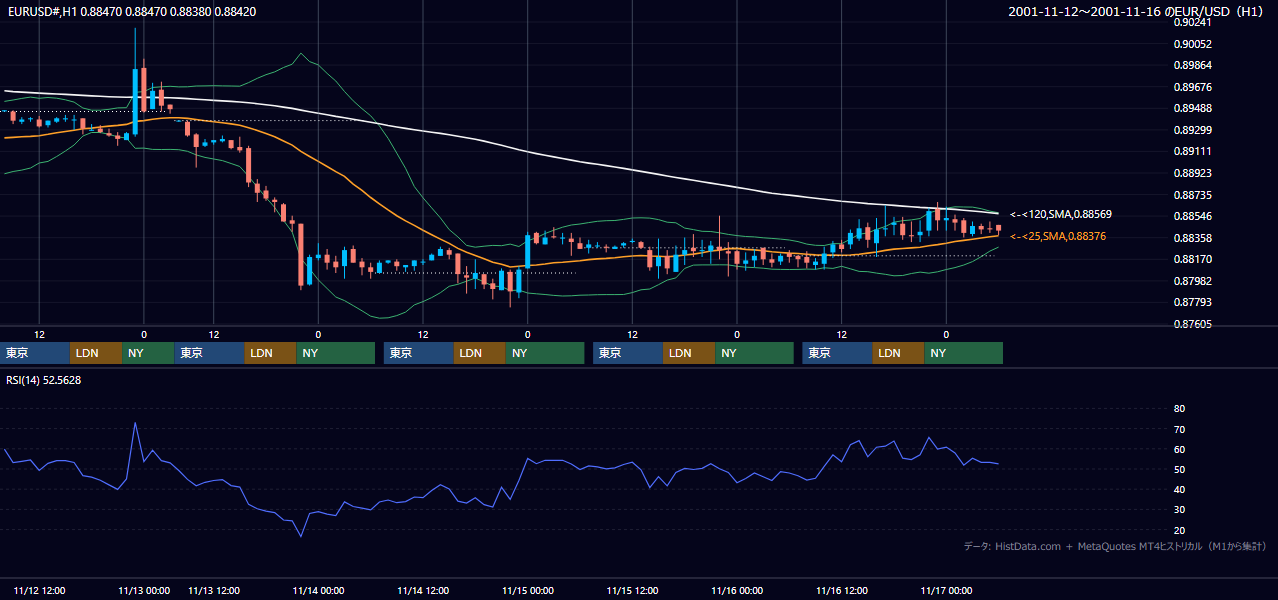The height and width of the screenshot is (600, 1278).
Task: Click price axis value 0.88170
Action: (1195, 259)
